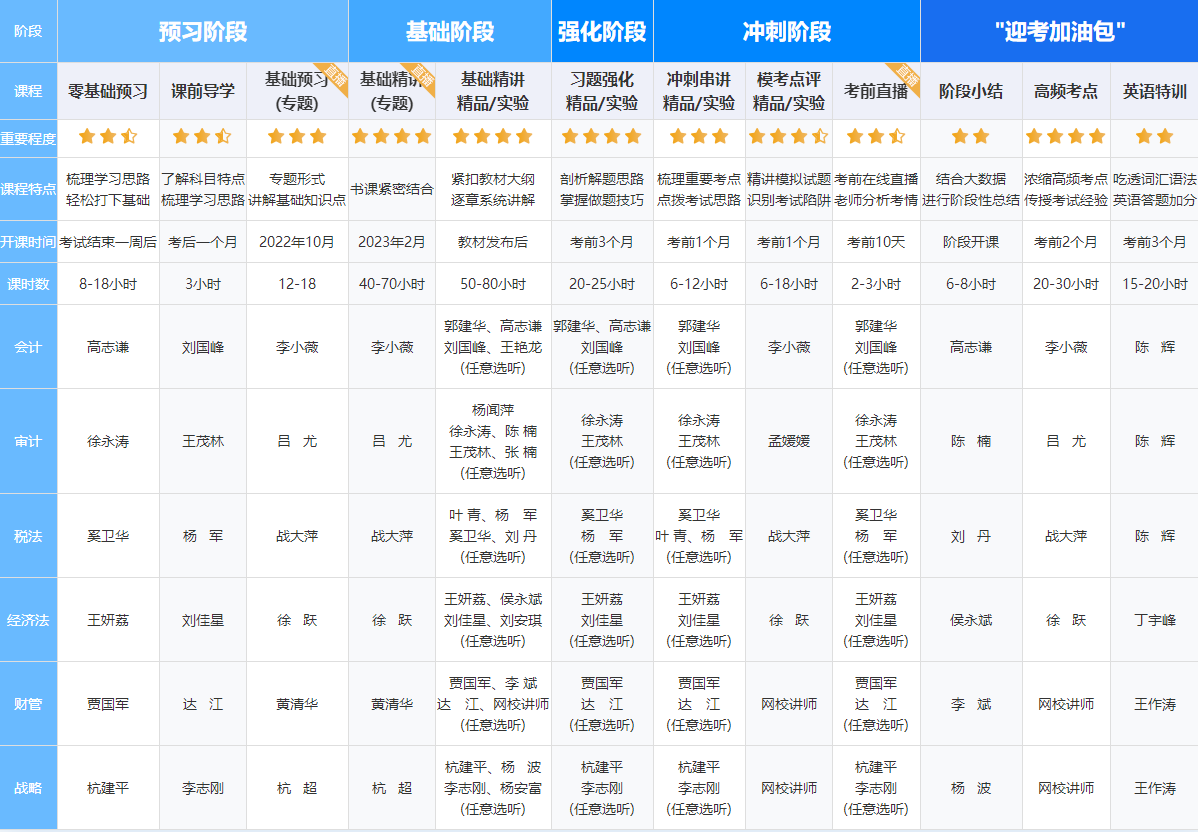
Task: Open the 冲刺串讲 精品/实验 course
Action: 699,91
